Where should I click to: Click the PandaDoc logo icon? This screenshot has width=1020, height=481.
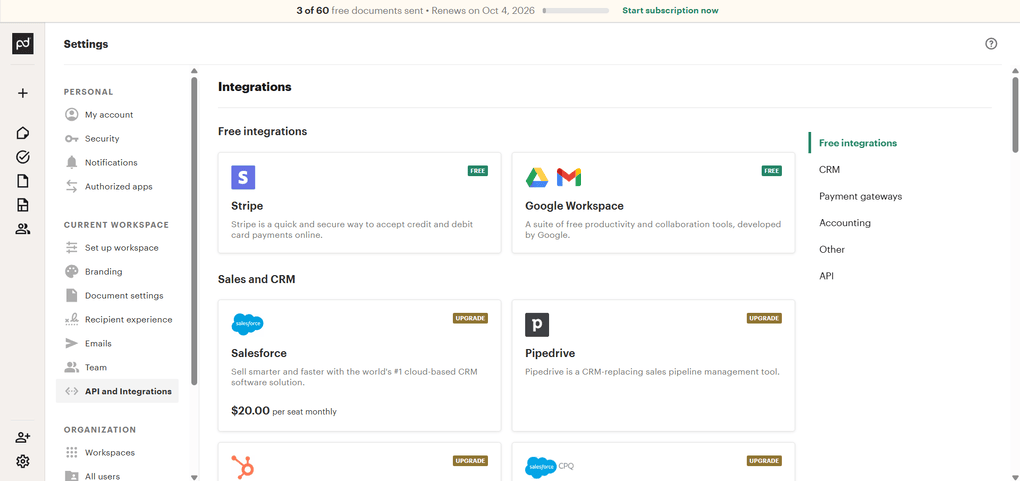point(23,44)
